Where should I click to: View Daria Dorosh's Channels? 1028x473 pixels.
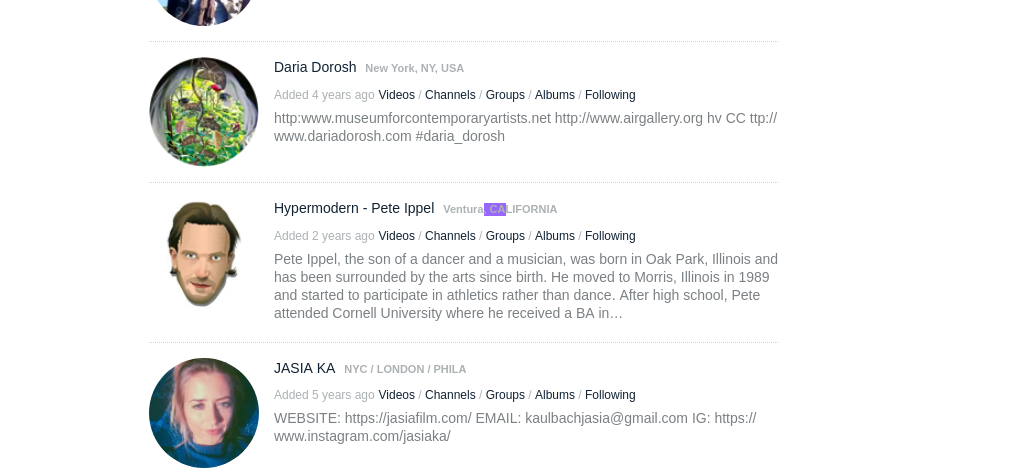coord(450,95)
